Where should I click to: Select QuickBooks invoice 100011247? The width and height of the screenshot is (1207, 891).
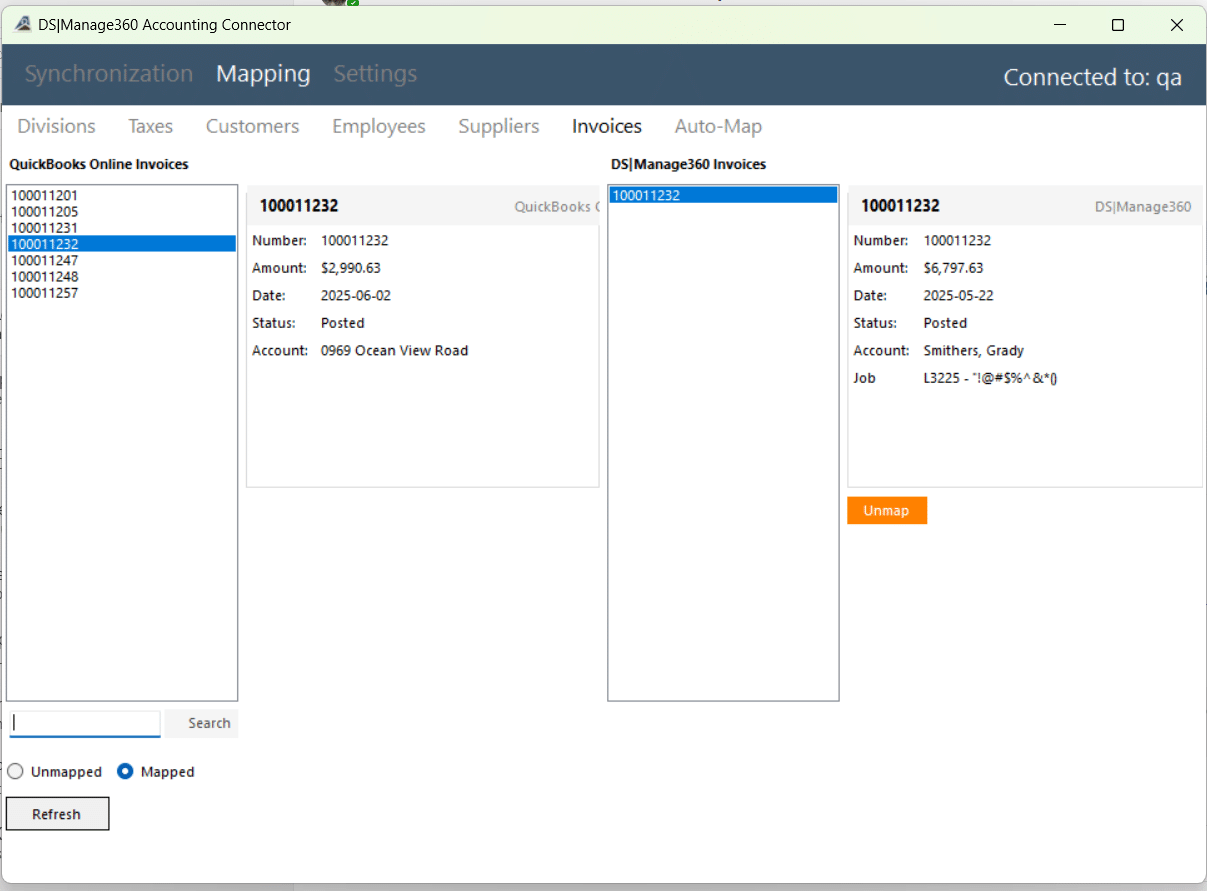45,260
